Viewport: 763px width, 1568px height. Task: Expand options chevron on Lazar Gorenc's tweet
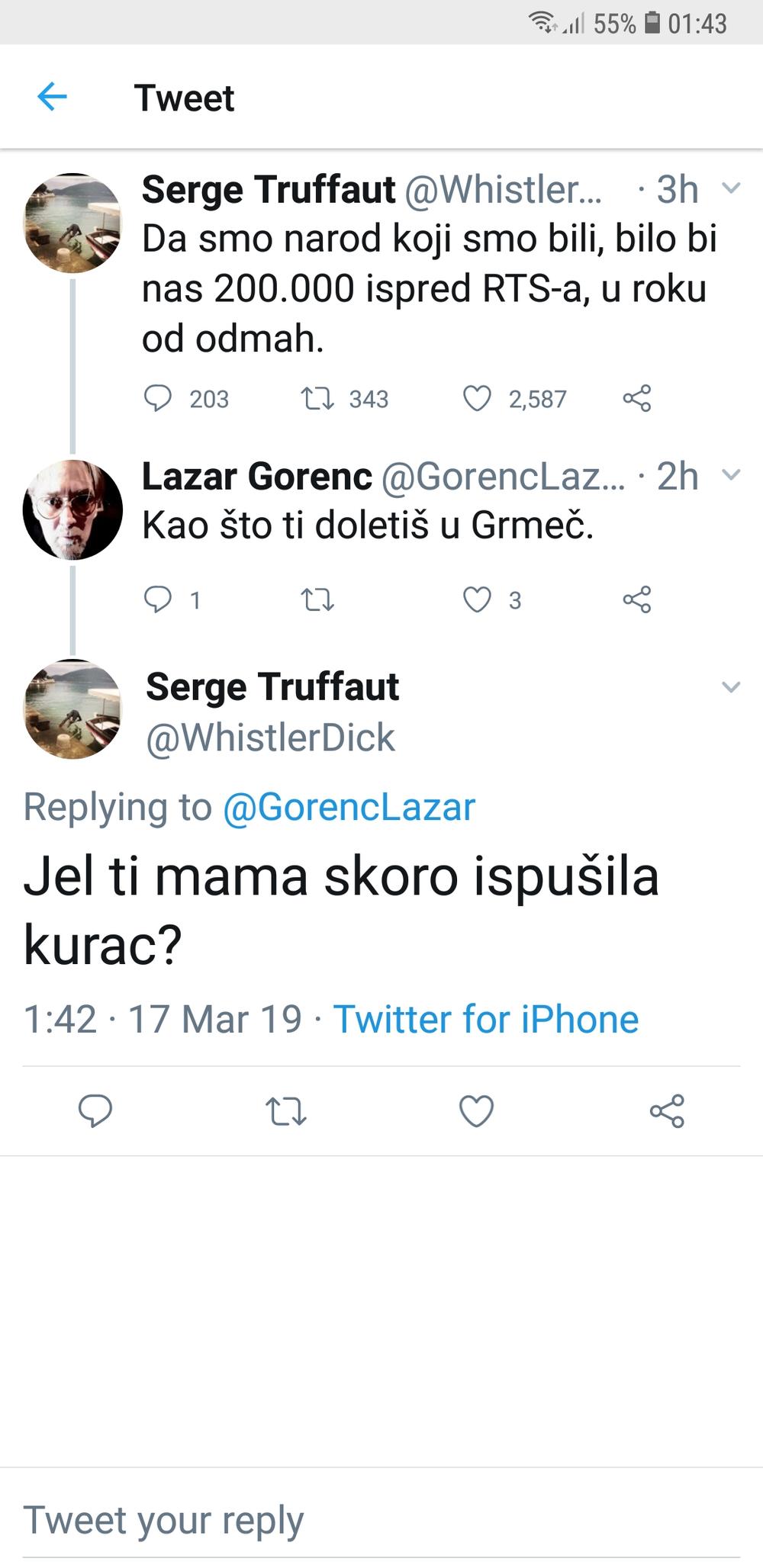tap(731, 475)
